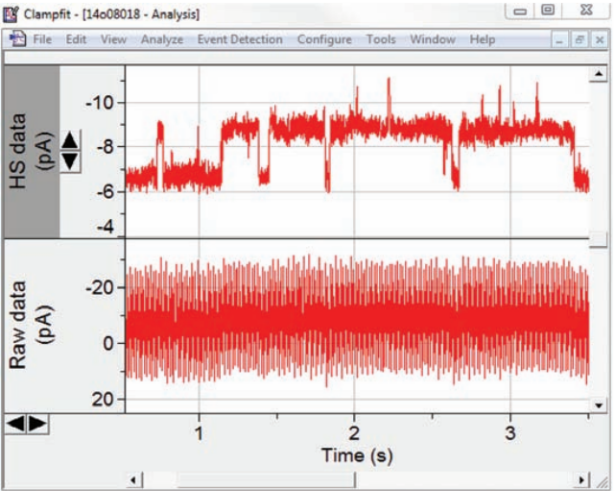Open the Event Detection menu
Screen dimensions: 615x491
pyautogui.click(x=241, y=40)
